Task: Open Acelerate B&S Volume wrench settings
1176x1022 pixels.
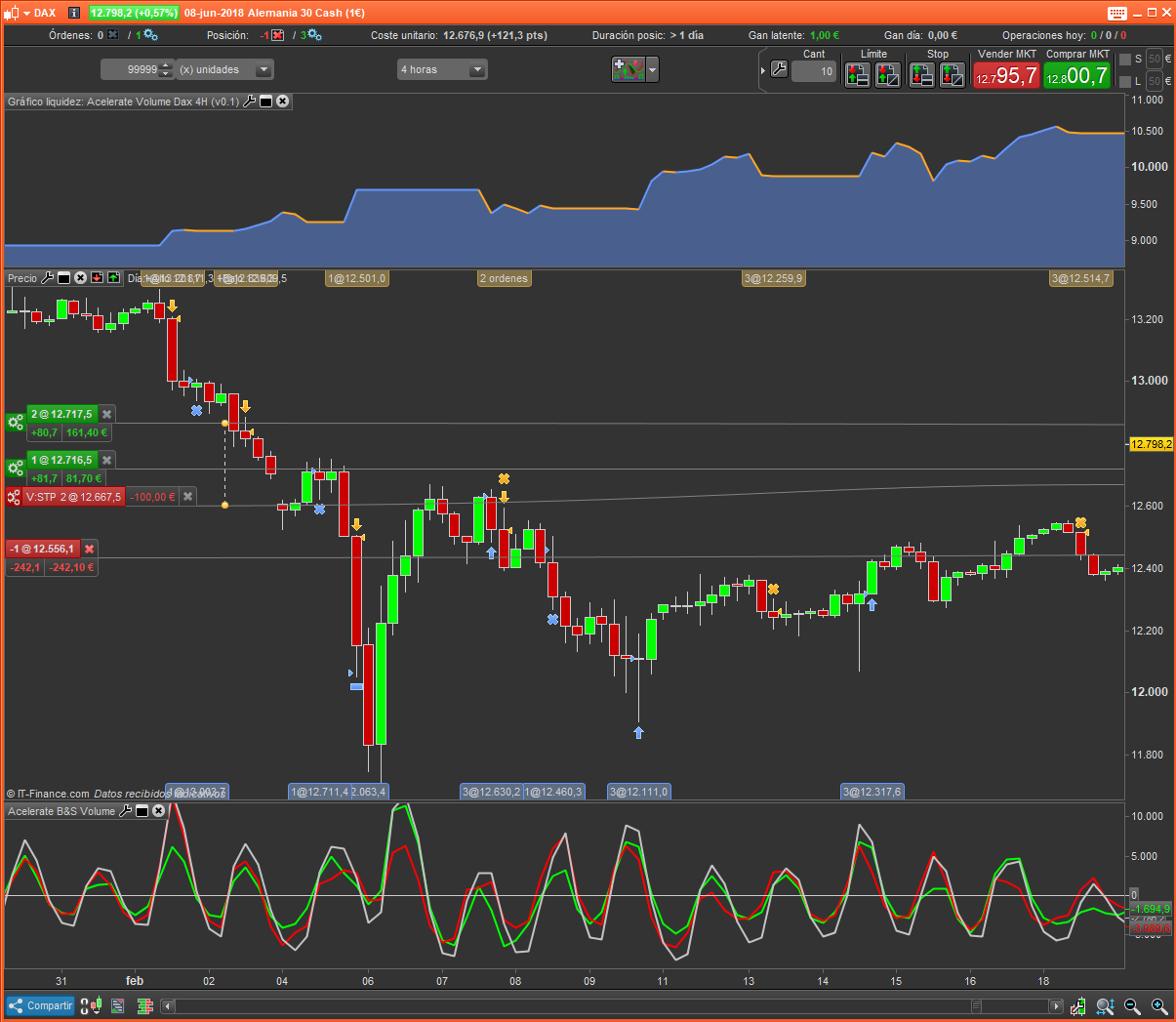Action: point(125,811)
